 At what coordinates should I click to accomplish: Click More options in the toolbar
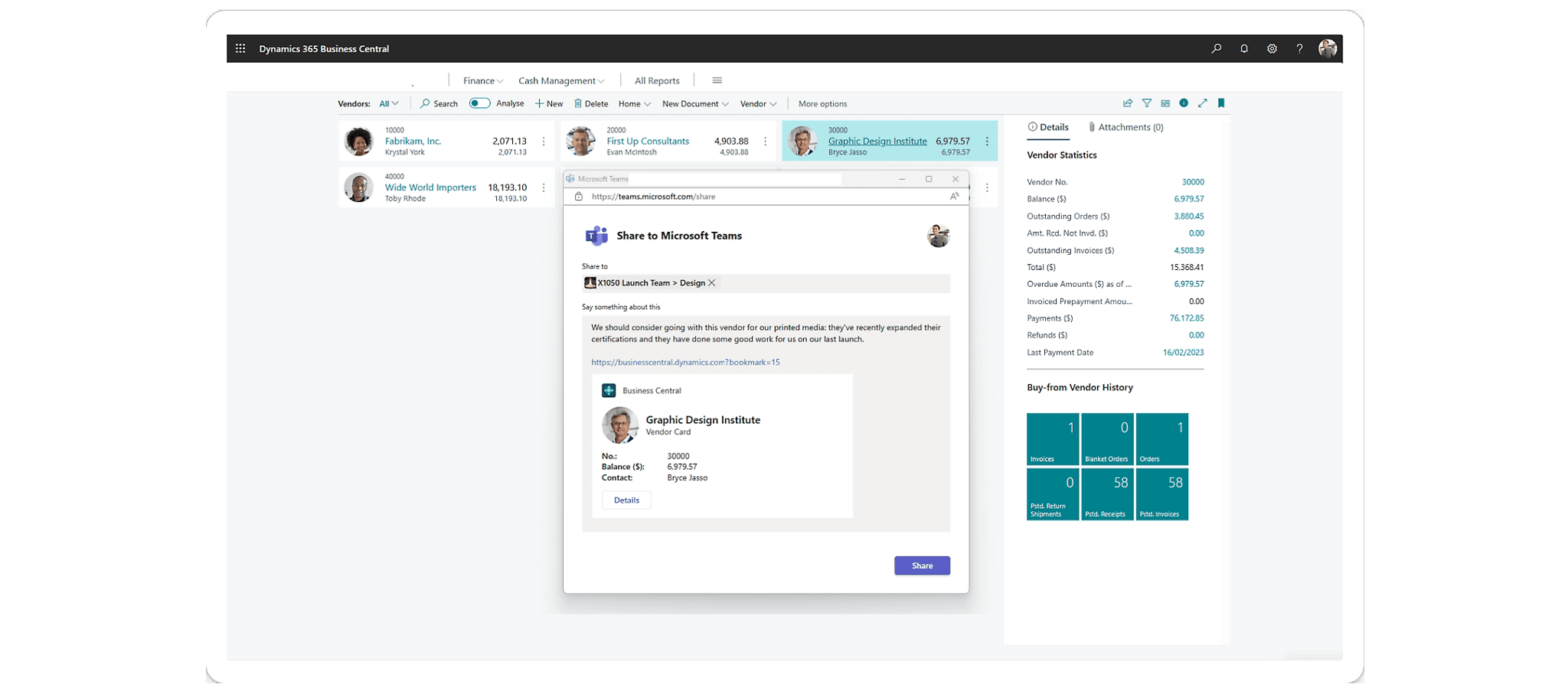[x=822, y=104]
